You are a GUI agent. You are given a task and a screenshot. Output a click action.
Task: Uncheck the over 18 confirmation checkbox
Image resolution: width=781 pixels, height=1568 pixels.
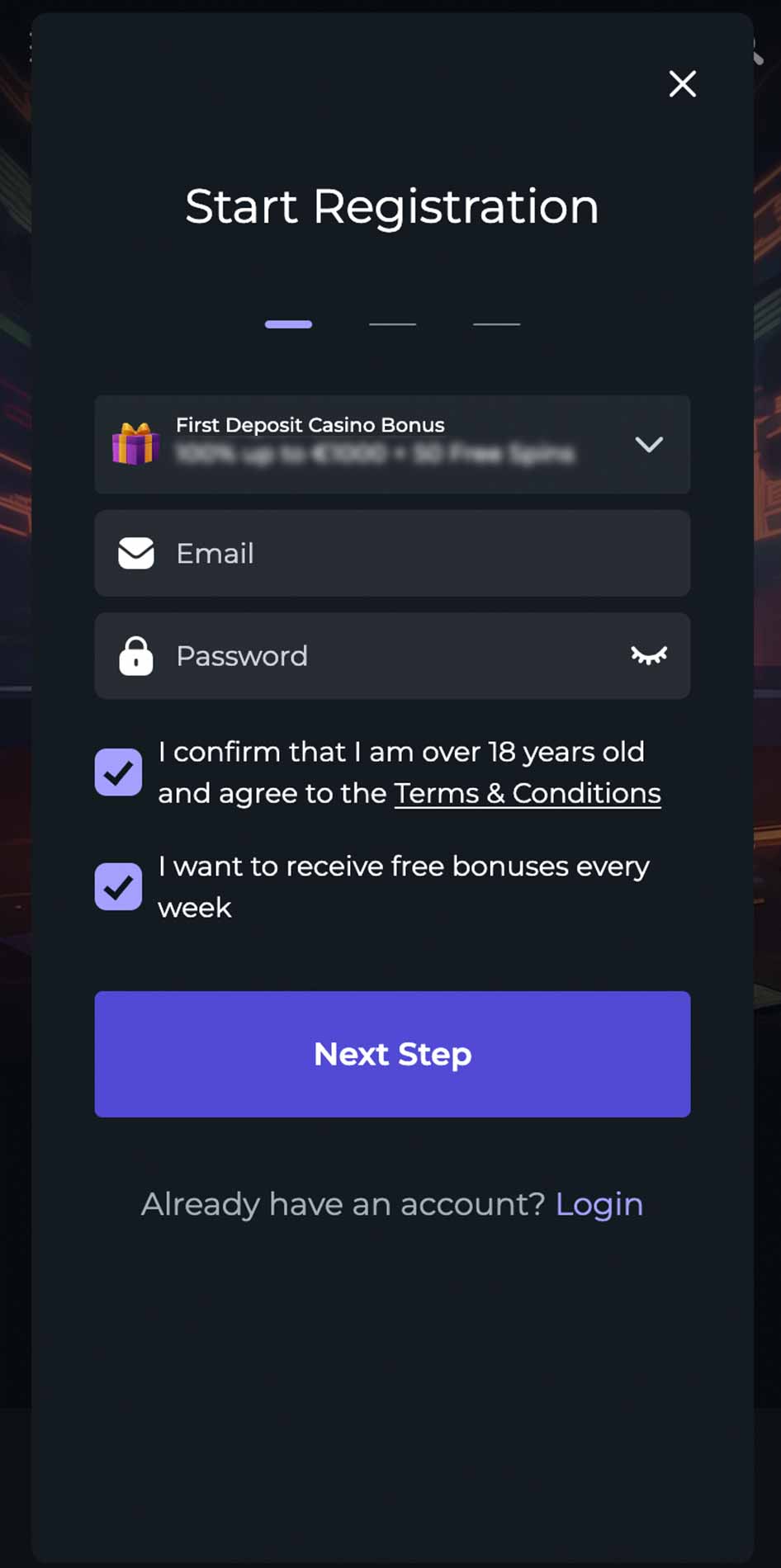(x=118, y=772)
